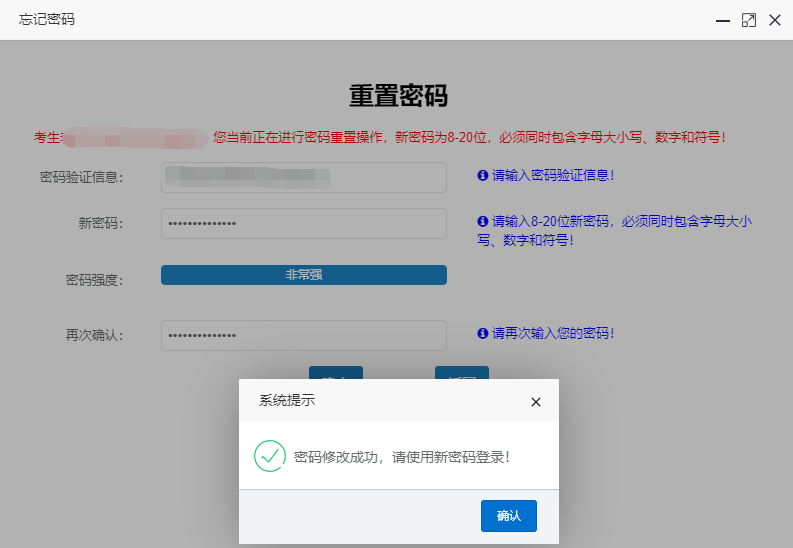Click the 再次确认 field label
Screen dimensions: 793x548
click(x=95, y=335)
